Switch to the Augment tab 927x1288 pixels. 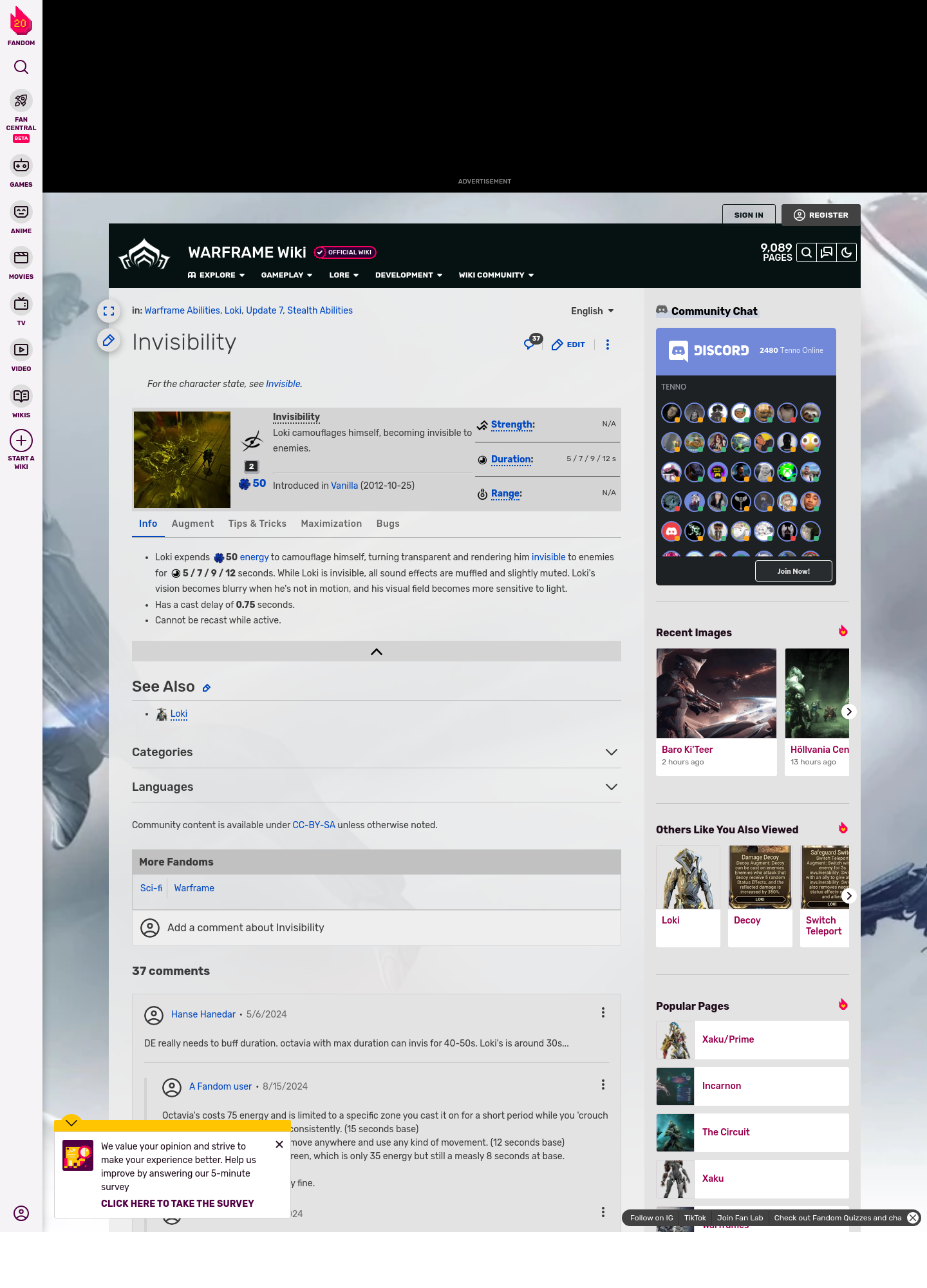pos(192,524)
